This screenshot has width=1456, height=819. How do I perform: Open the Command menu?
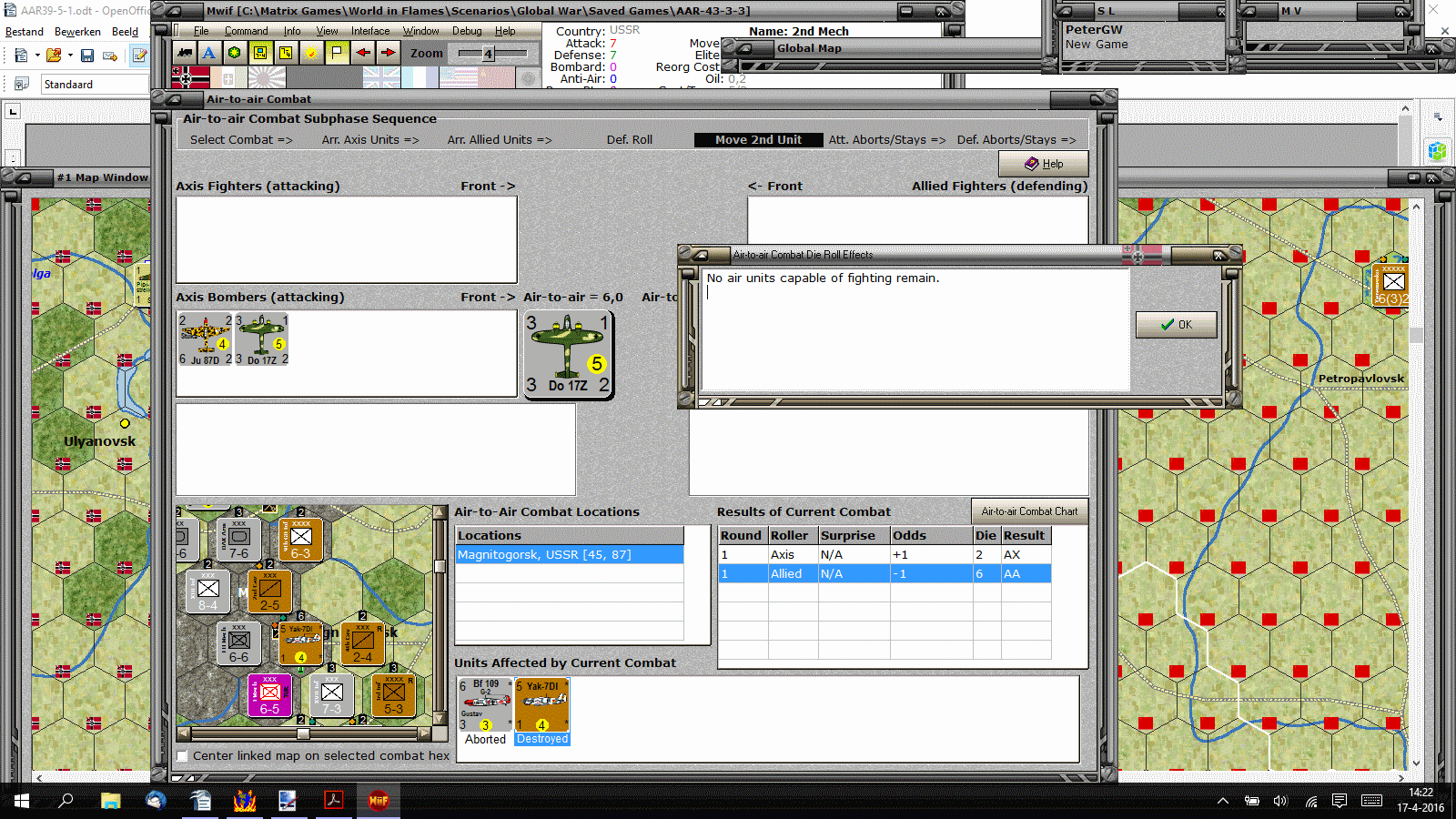click(247, 31)
